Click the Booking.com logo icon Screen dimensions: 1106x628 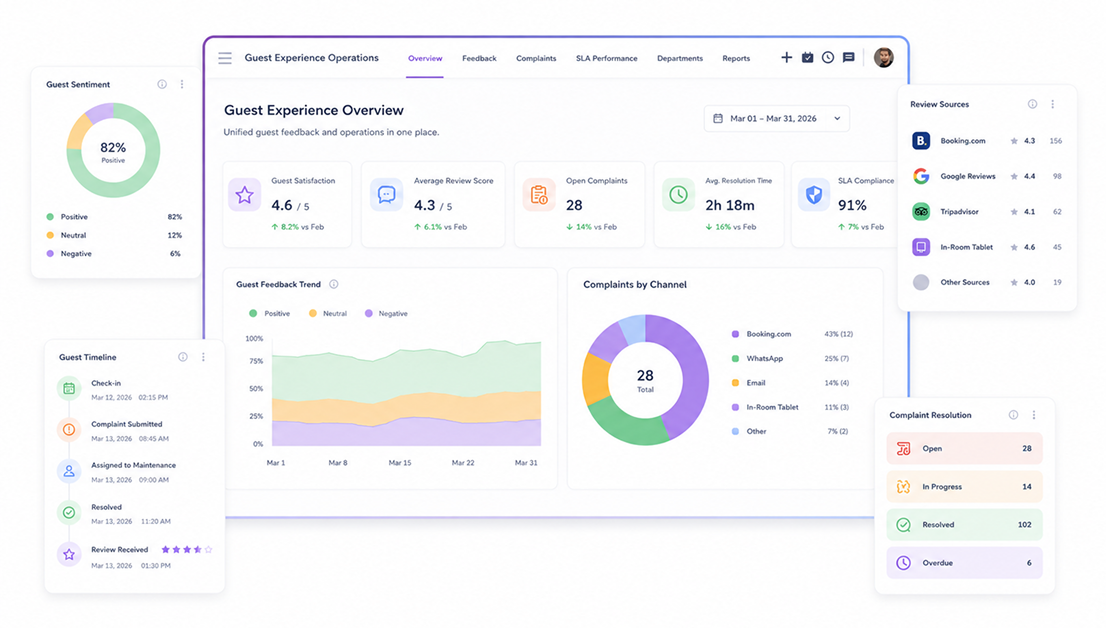(x=920, y=140)
